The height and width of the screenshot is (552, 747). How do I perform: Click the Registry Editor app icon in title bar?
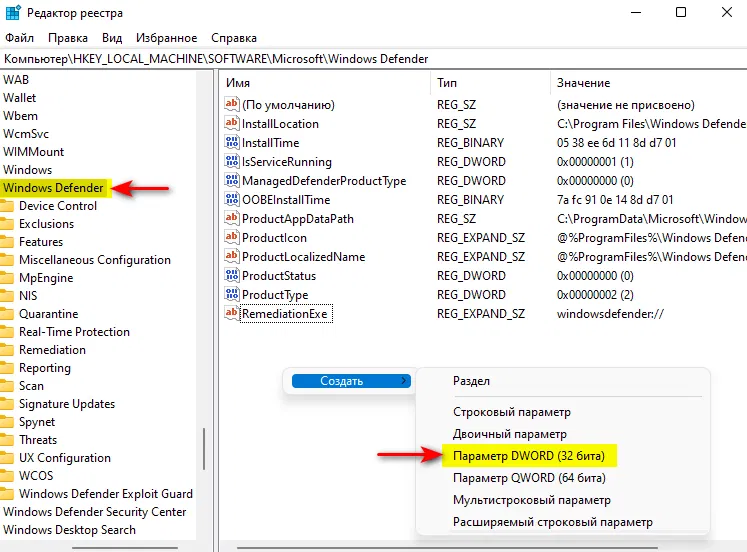pos(13,12)
